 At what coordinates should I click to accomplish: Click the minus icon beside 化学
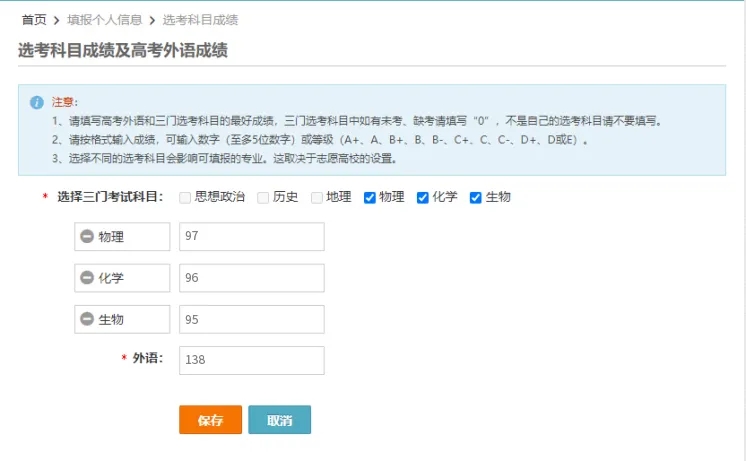pos(87,278)
